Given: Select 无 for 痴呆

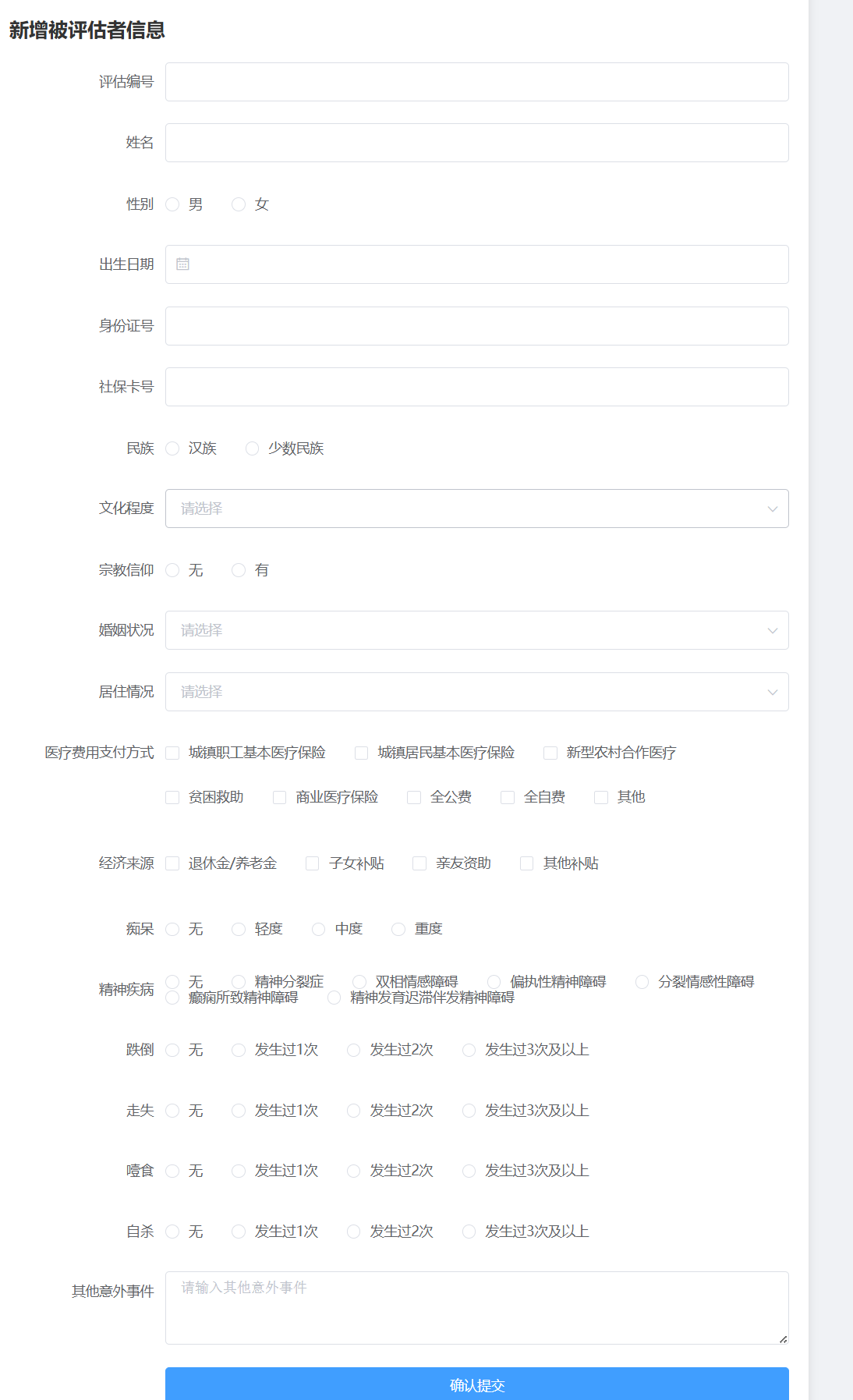Looking at the screenshot, I should click(172, 929).
